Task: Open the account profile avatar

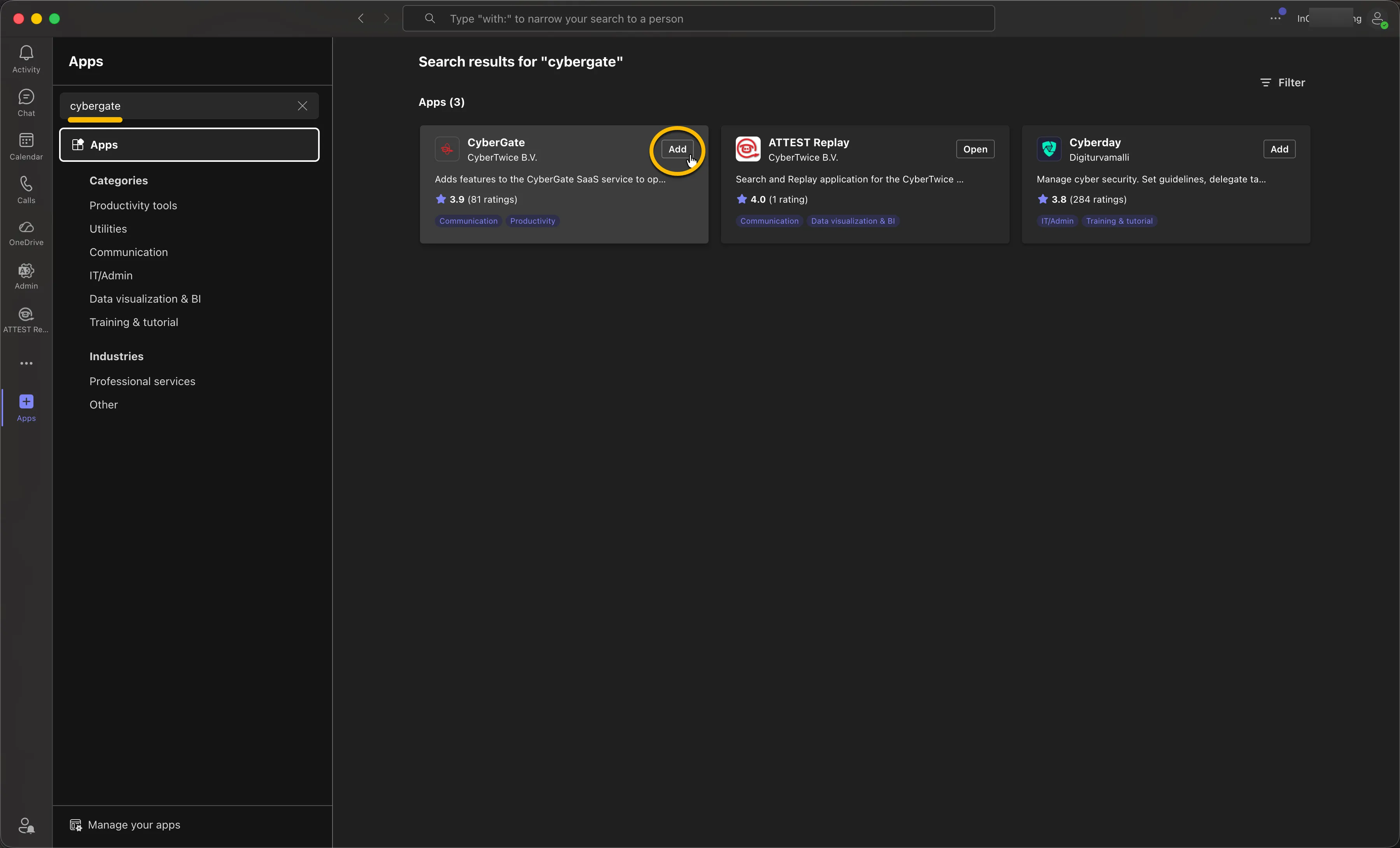Action: point(1378,19)
